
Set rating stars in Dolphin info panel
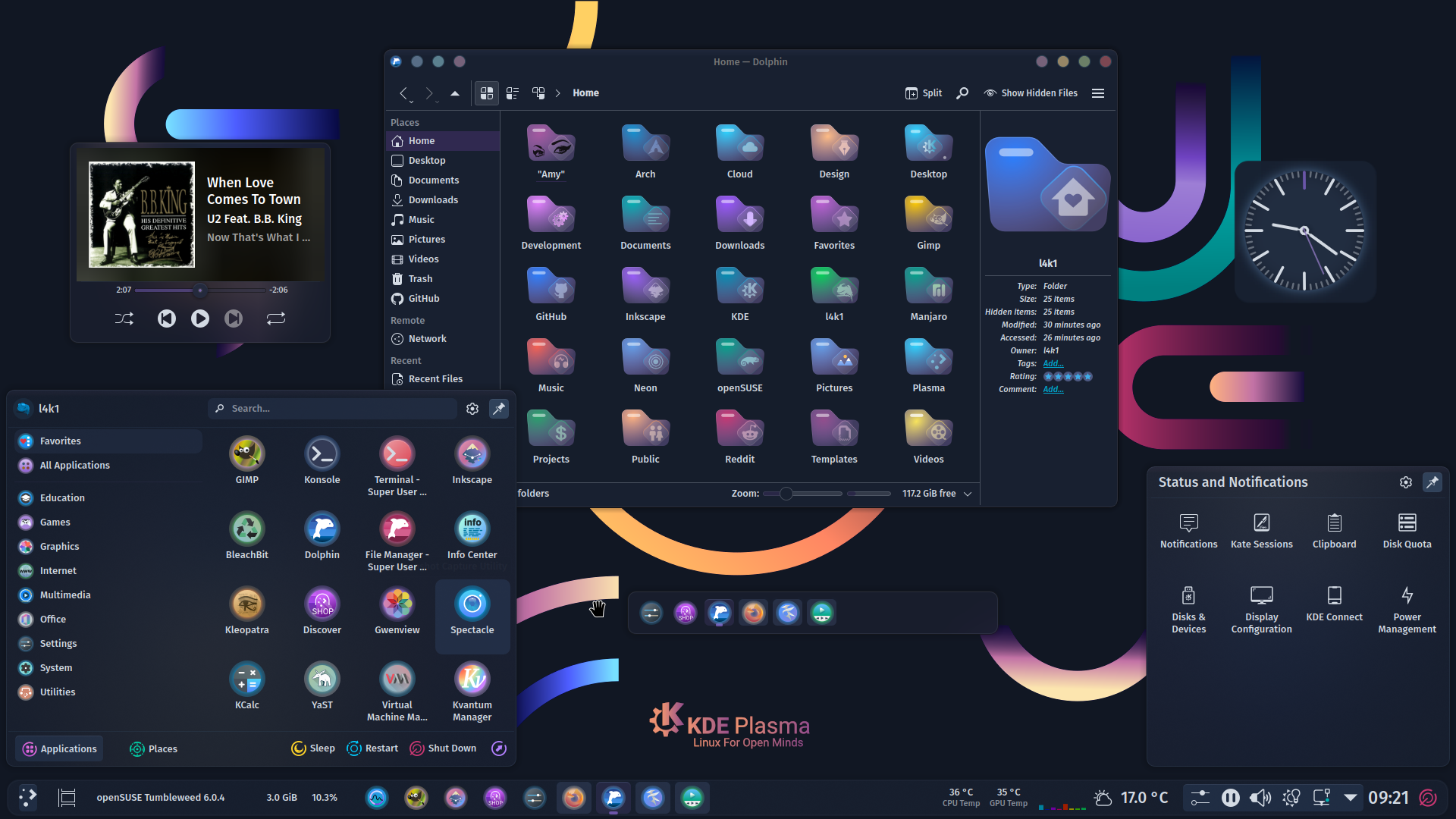(1068, 377)
